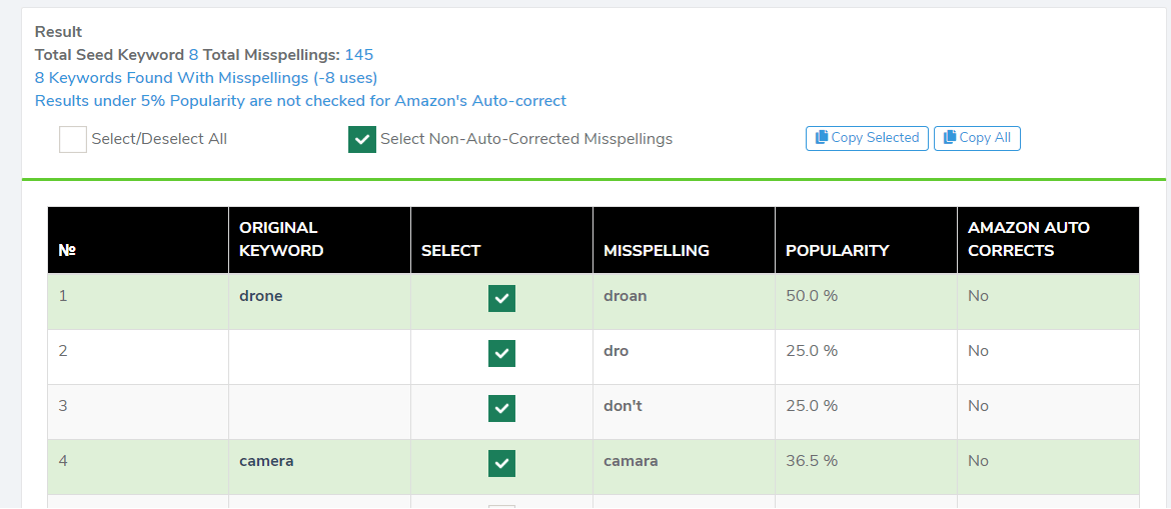Deselect the droan misspelling checkbox
This screenshot has width=1171, height=509.
(x=502, y=299)
